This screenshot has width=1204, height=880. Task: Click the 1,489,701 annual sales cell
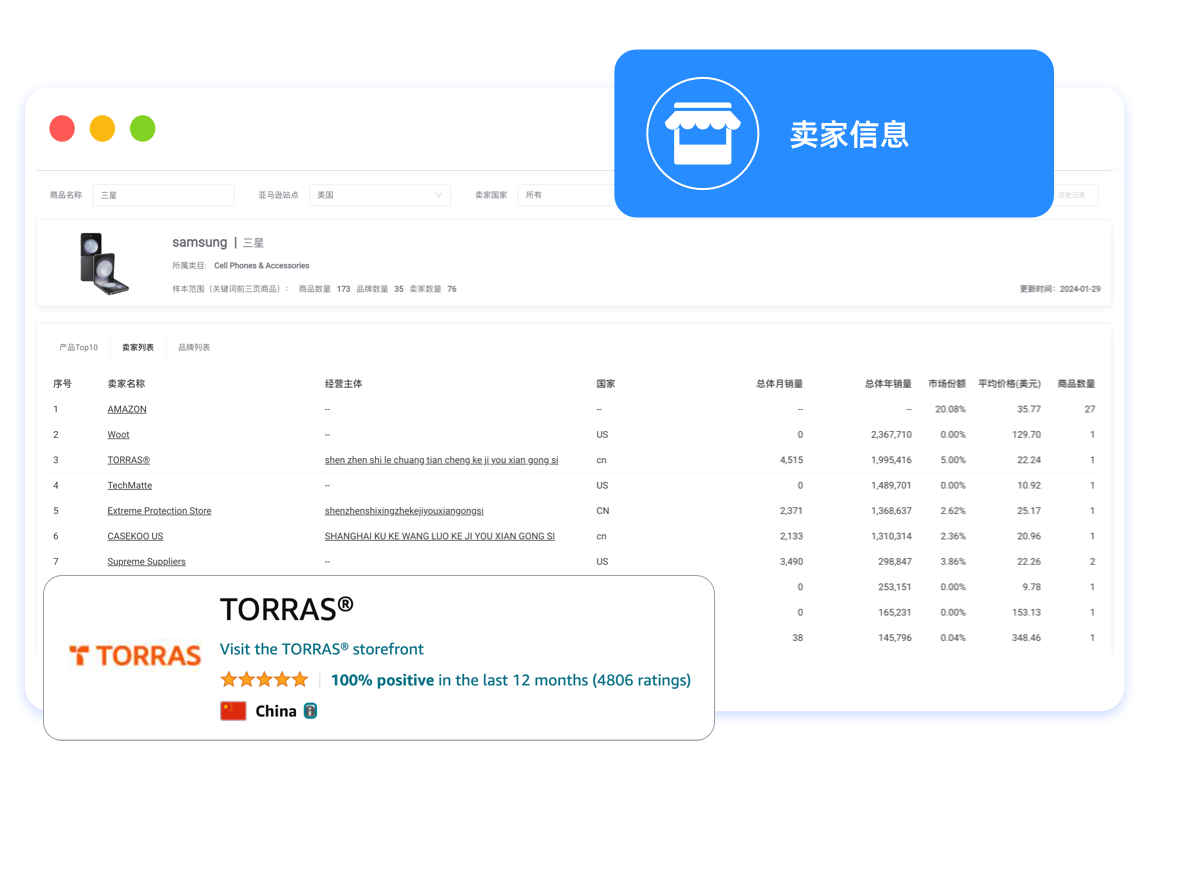[890, 485]
